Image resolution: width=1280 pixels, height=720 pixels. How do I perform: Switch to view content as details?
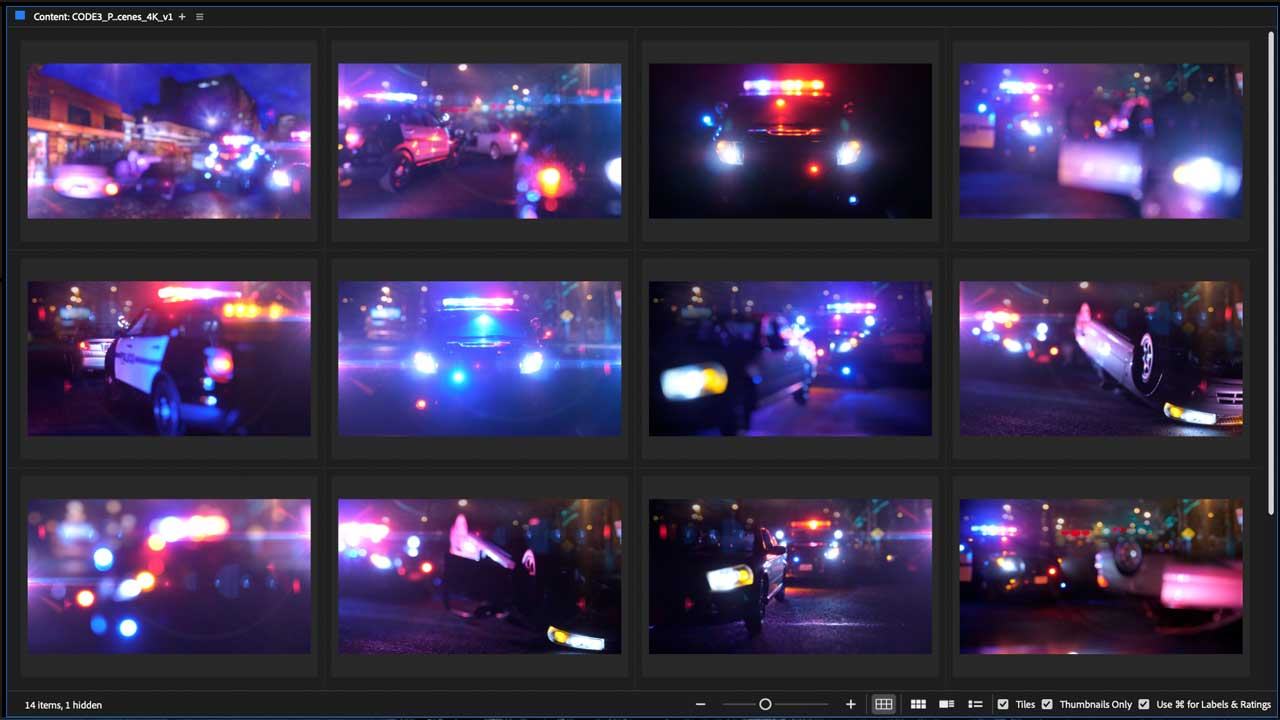(x=946, y=705)
